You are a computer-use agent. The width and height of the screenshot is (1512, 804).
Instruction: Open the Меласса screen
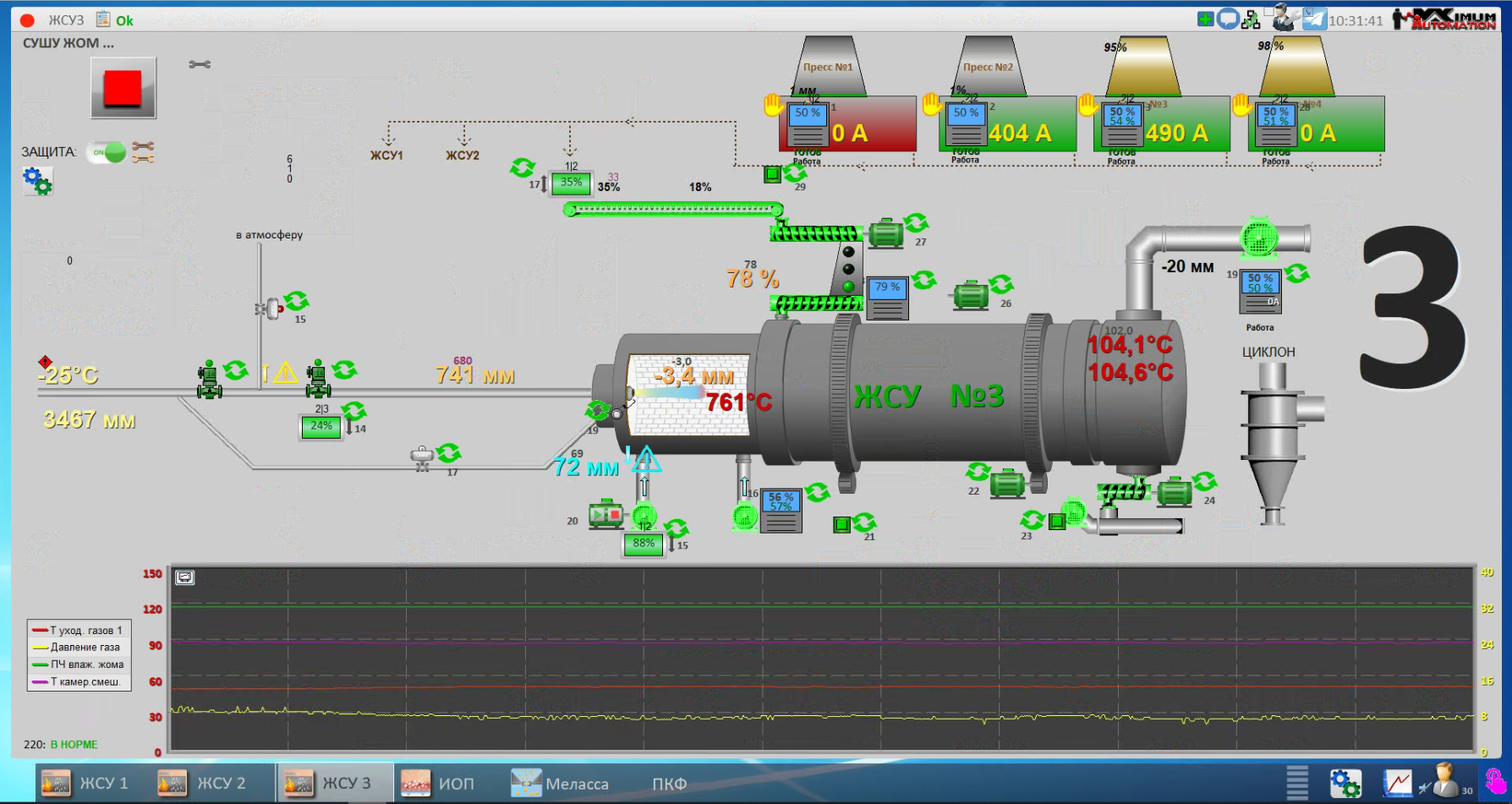pyautogui.click(x=560, y=784)
